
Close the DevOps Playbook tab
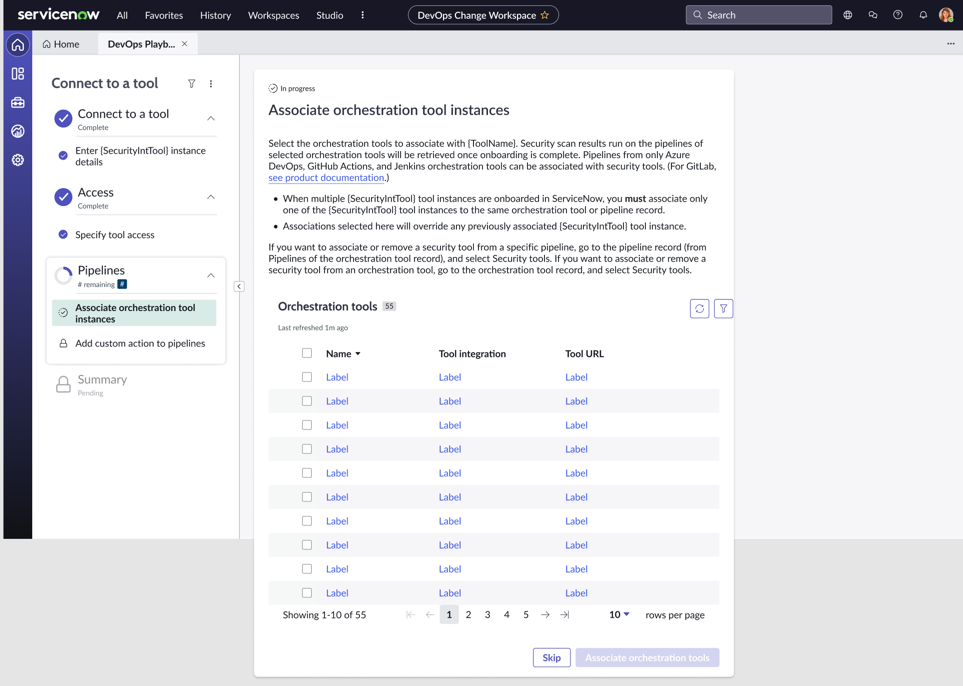[x=184, y=44]
